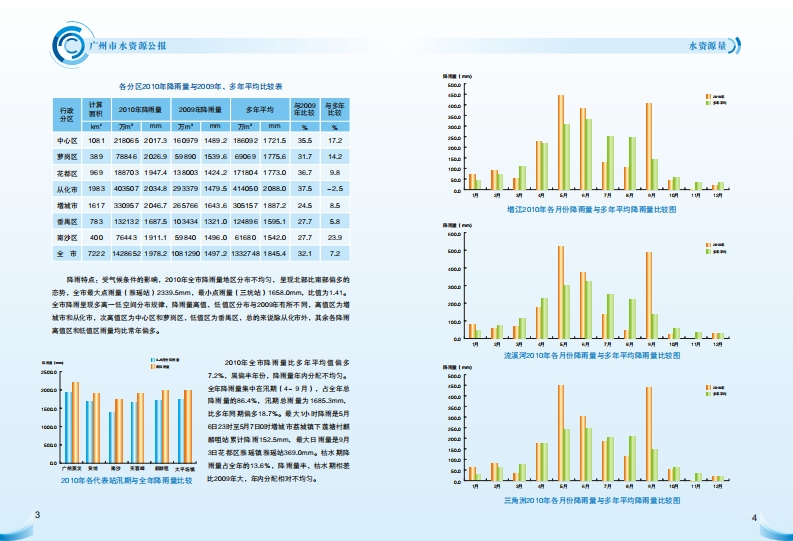This screenshot has height=541, width=793.
Task: Click the 2010年各代表站汛期 chart caption
Action: [x=126, y=480]
